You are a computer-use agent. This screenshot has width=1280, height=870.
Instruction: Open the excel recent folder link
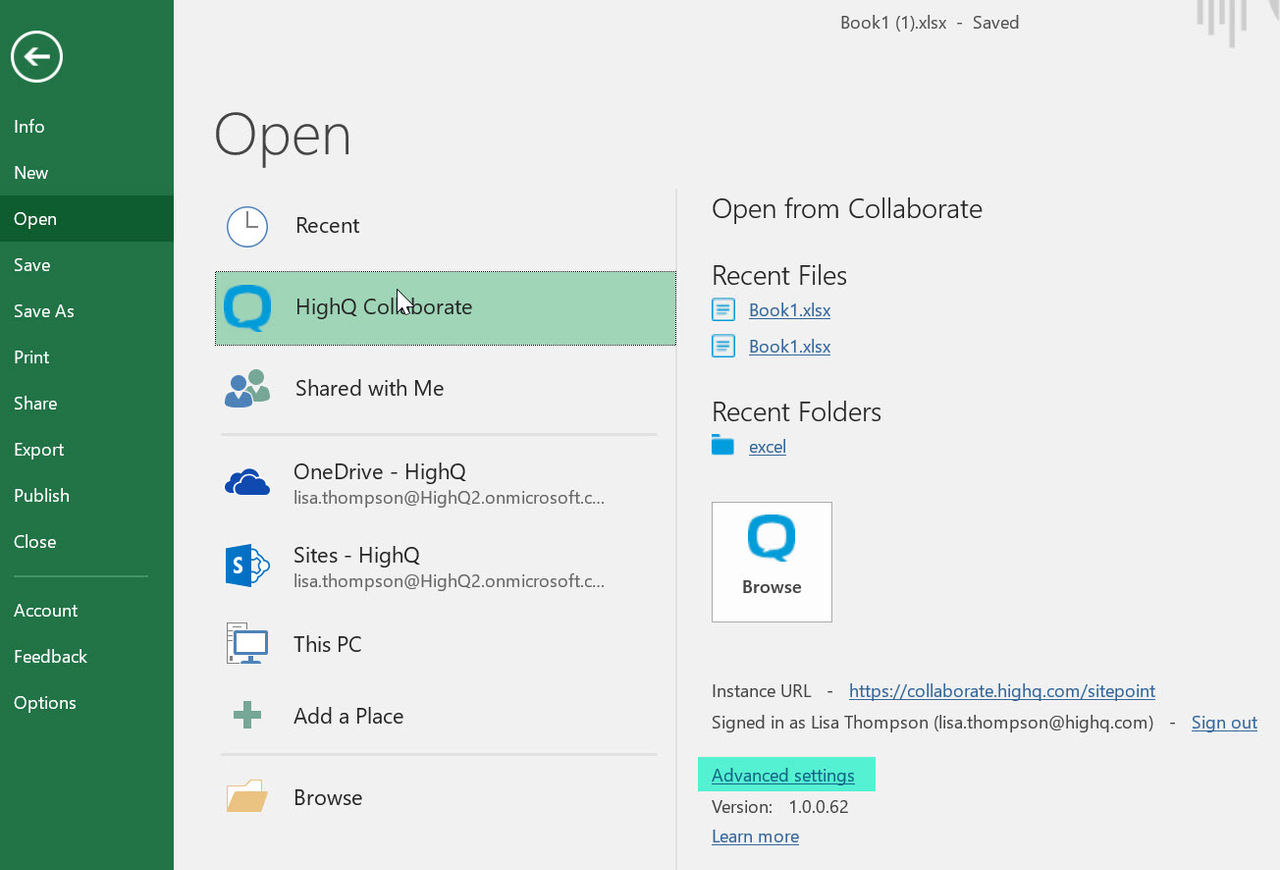(767, 446)
